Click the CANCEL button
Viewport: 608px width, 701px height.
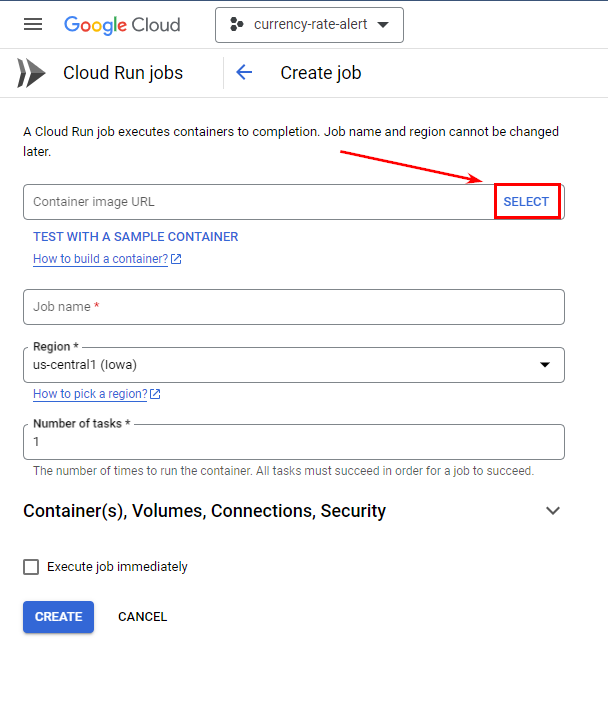142,617
